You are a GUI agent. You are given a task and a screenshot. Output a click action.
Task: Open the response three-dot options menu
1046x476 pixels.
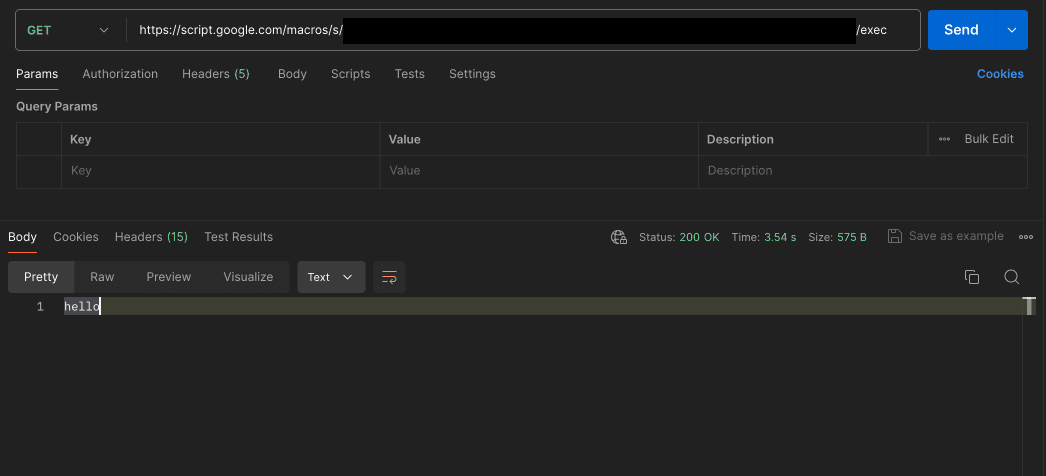coord(1025,237)
